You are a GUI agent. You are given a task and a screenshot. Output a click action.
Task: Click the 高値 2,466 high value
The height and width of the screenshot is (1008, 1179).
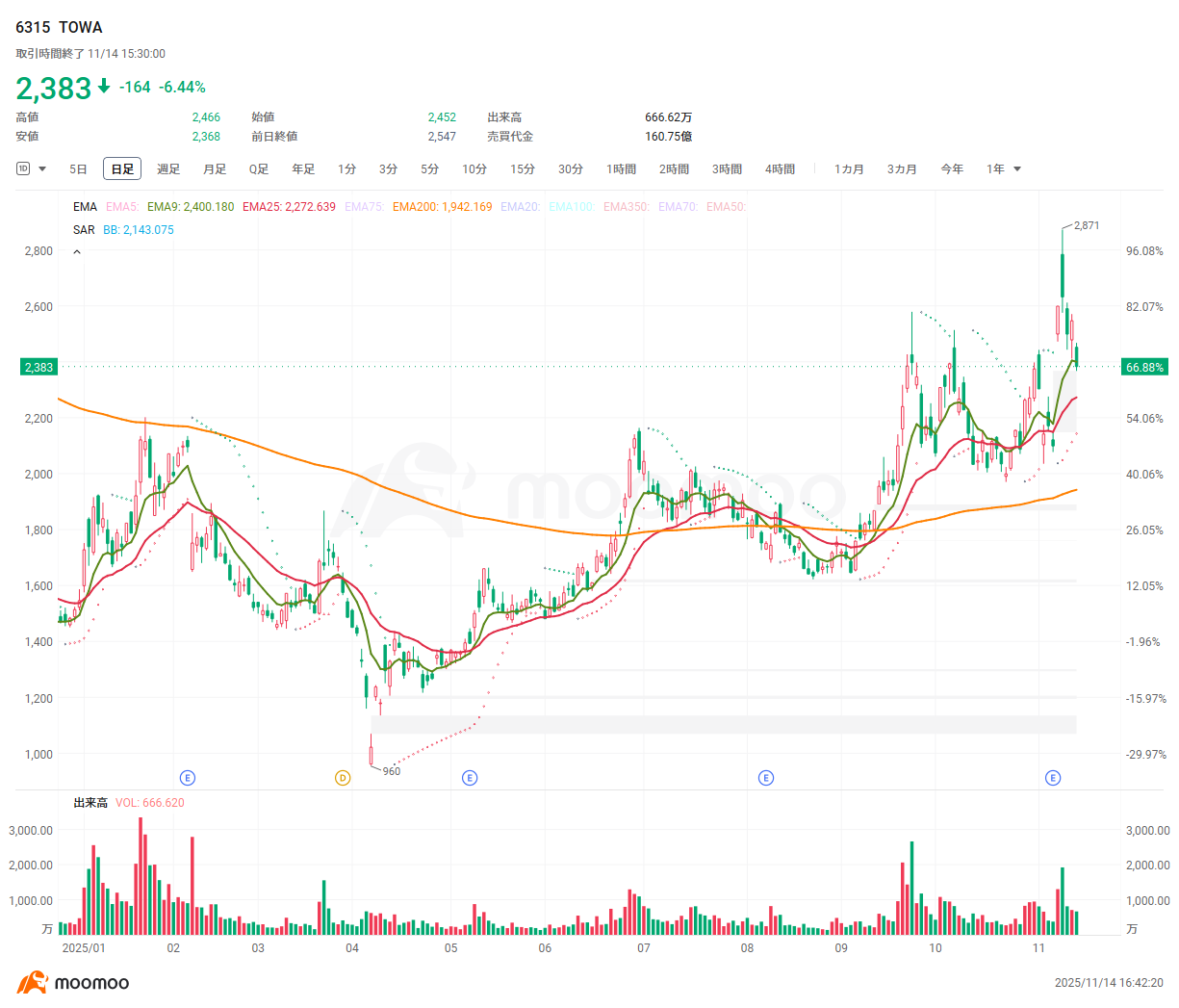click(x=206, y=117)
